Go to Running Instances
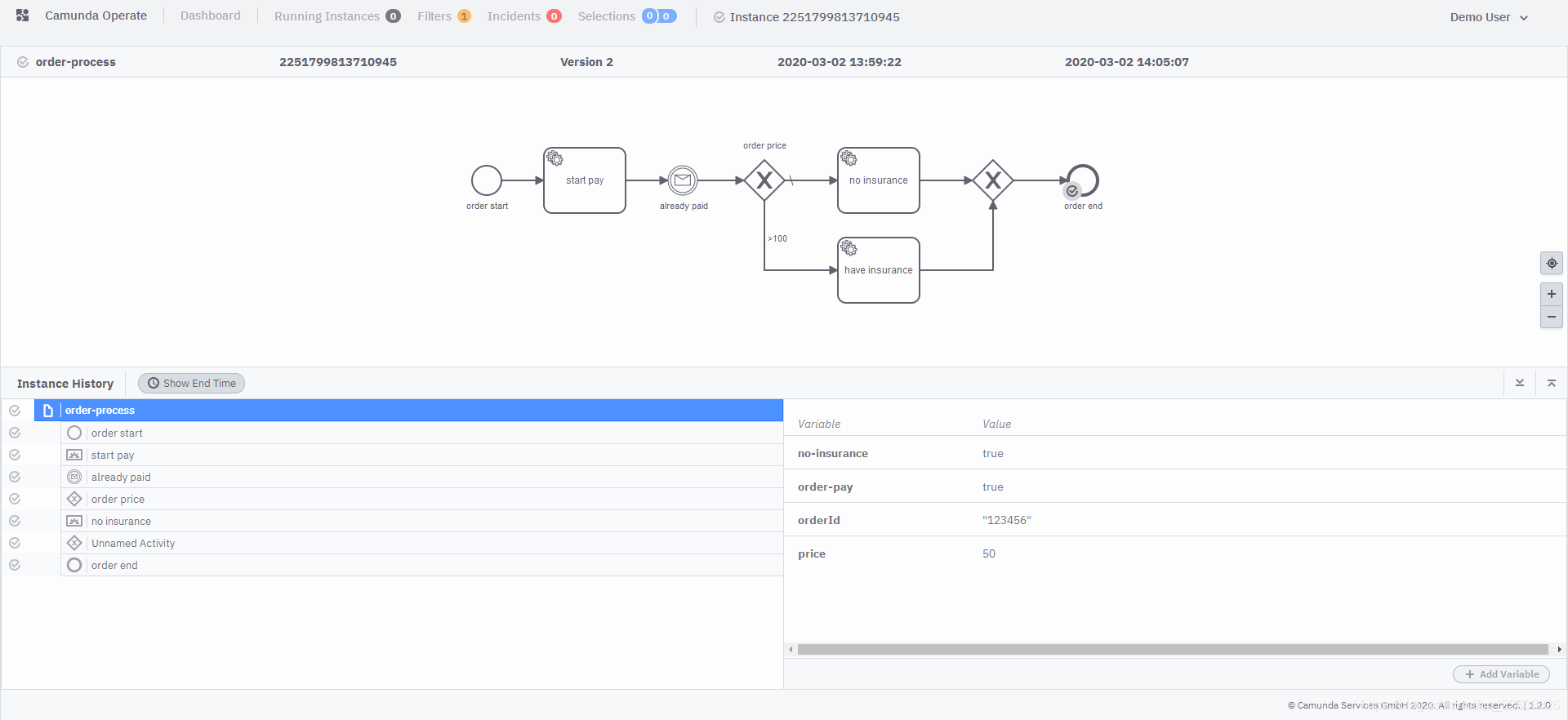This screenshot has height=720, width=1568. (x=337, y=16)
